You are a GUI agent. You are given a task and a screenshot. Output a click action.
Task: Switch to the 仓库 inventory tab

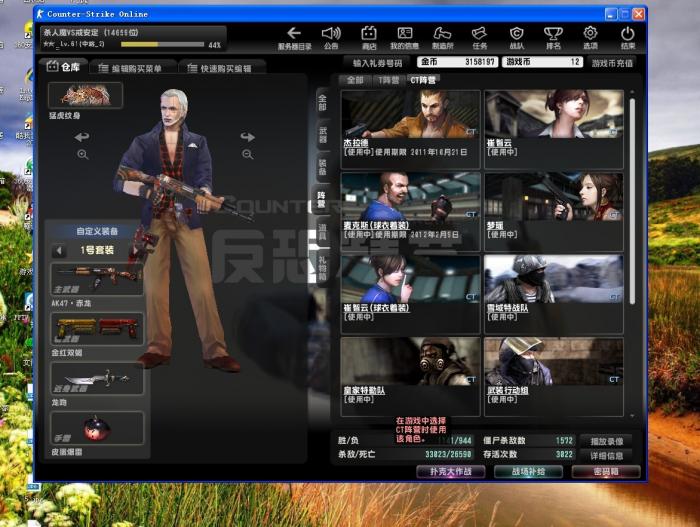[x=63, y=67]
